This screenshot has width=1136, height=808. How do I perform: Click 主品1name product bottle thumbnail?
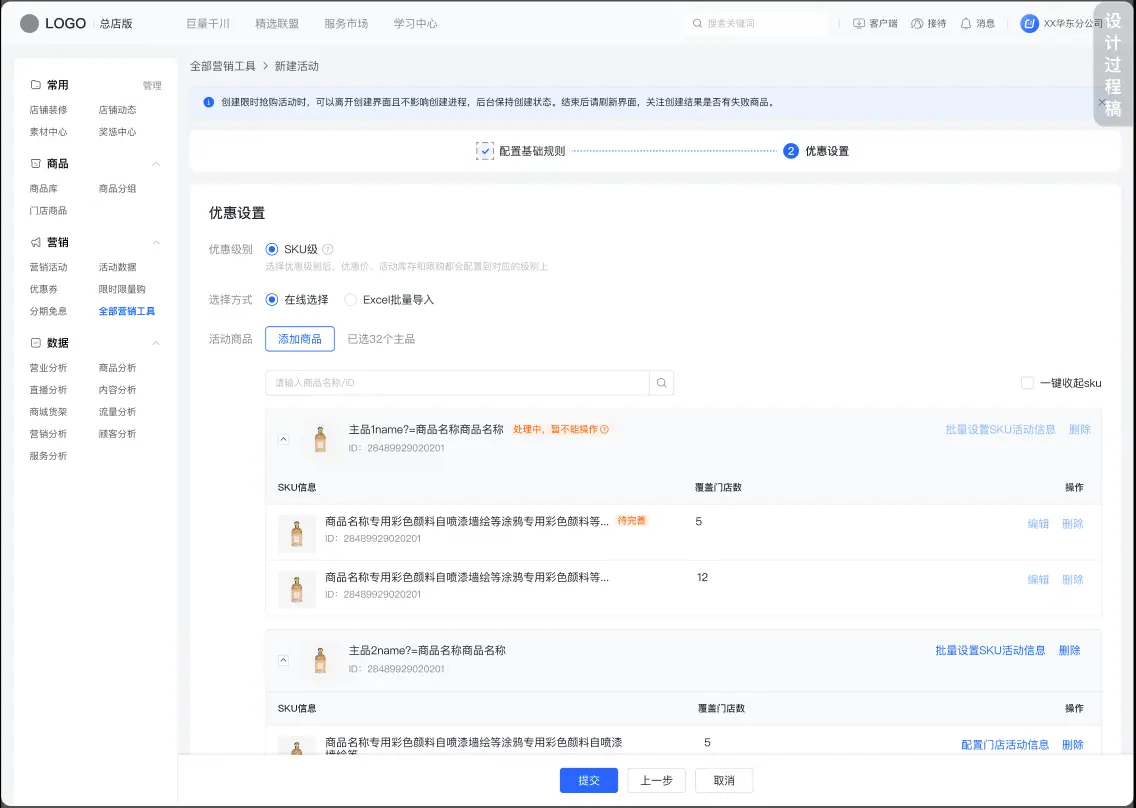coord(320,438)
